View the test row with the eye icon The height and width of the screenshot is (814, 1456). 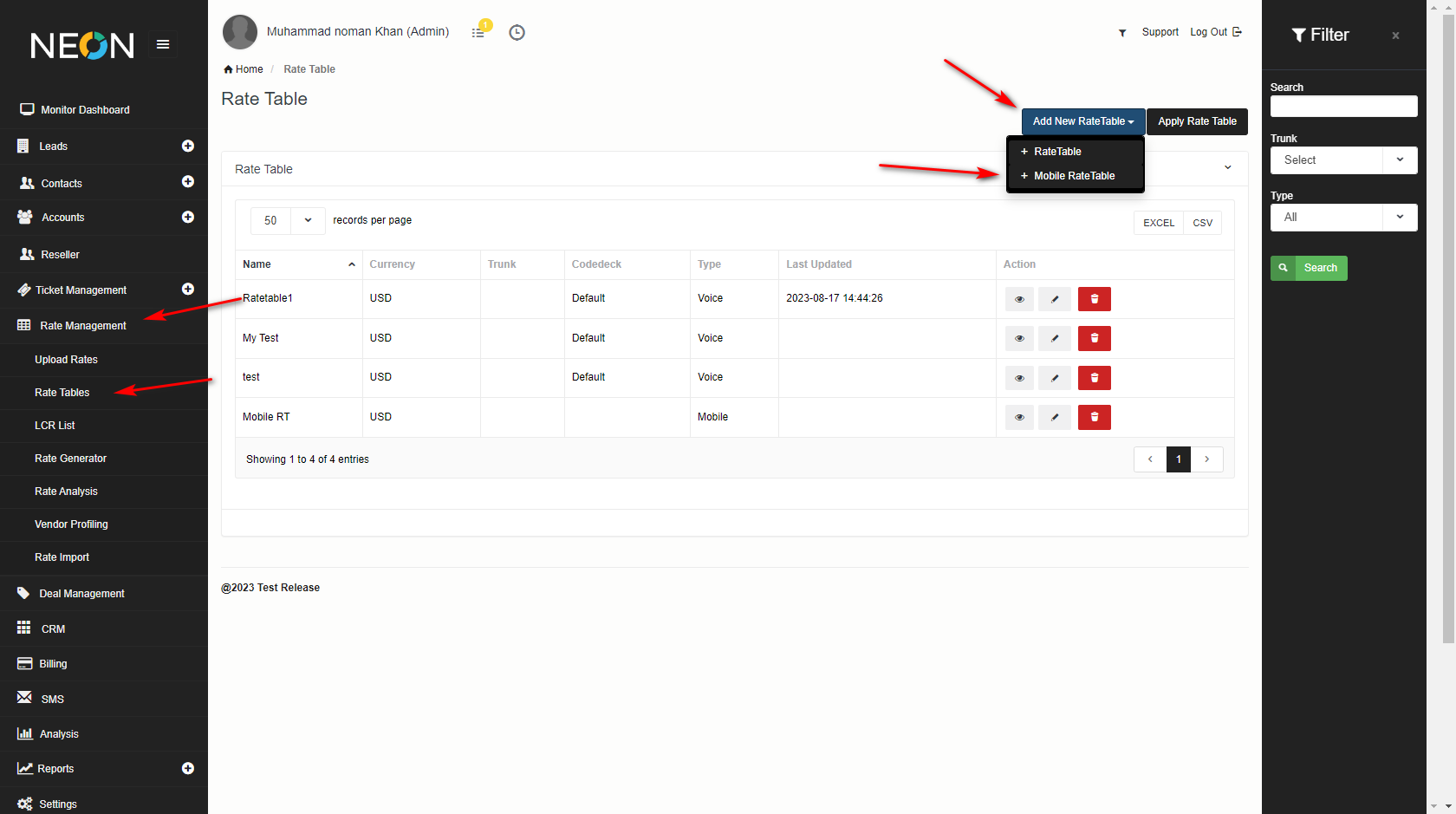pyautogui.click(x=1019, y=378)
